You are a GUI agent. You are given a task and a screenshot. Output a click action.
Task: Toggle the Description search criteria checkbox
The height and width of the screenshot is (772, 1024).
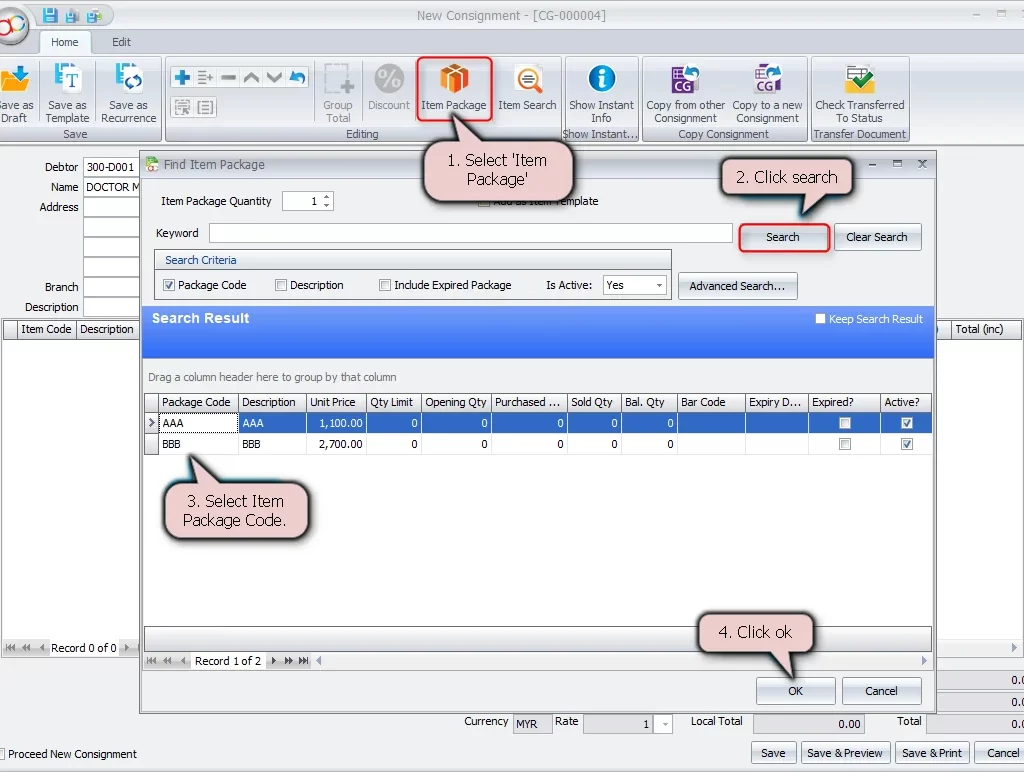pos(281,285)
